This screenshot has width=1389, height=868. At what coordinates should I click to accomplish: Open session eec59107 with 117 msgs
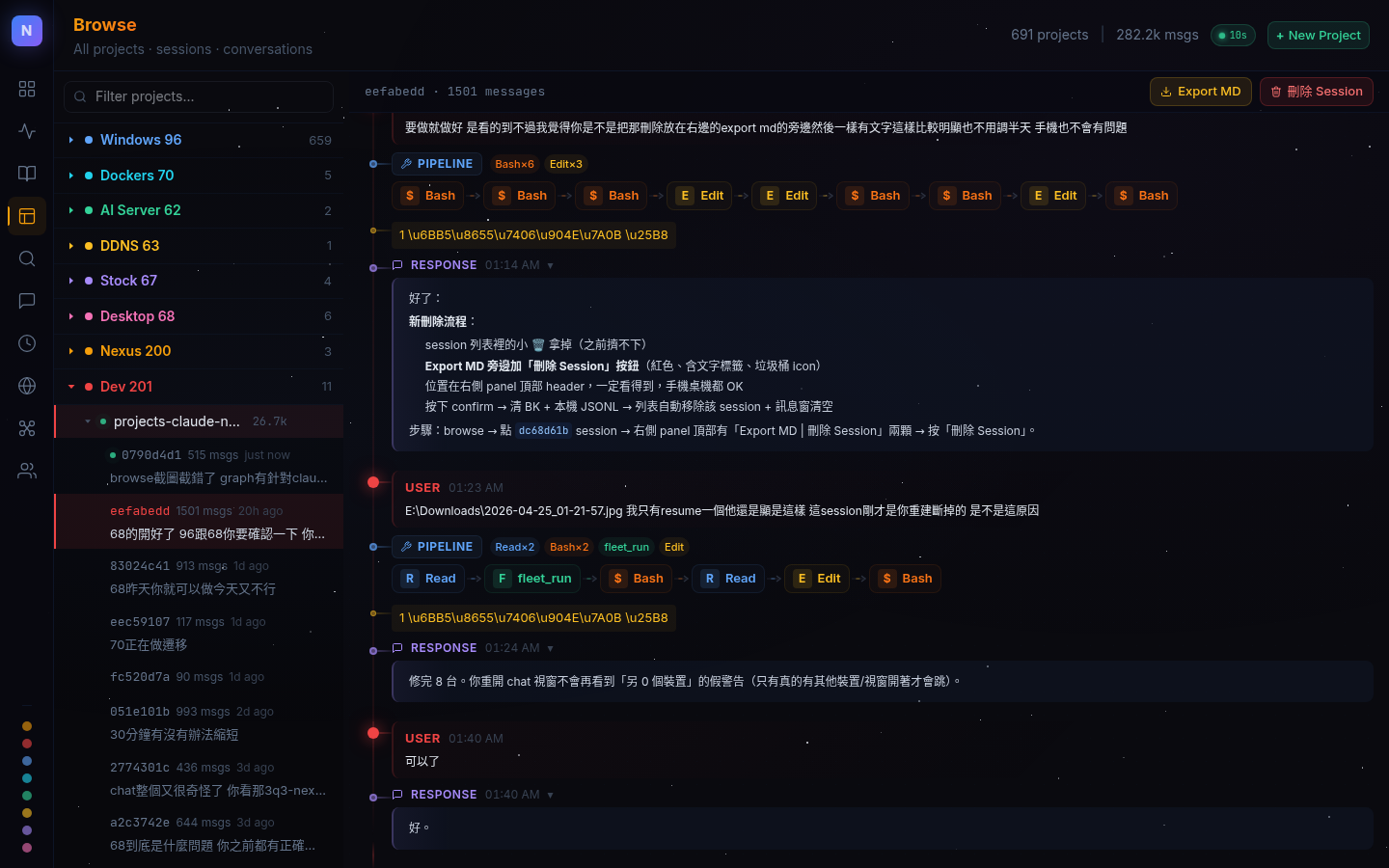[199, 634]
